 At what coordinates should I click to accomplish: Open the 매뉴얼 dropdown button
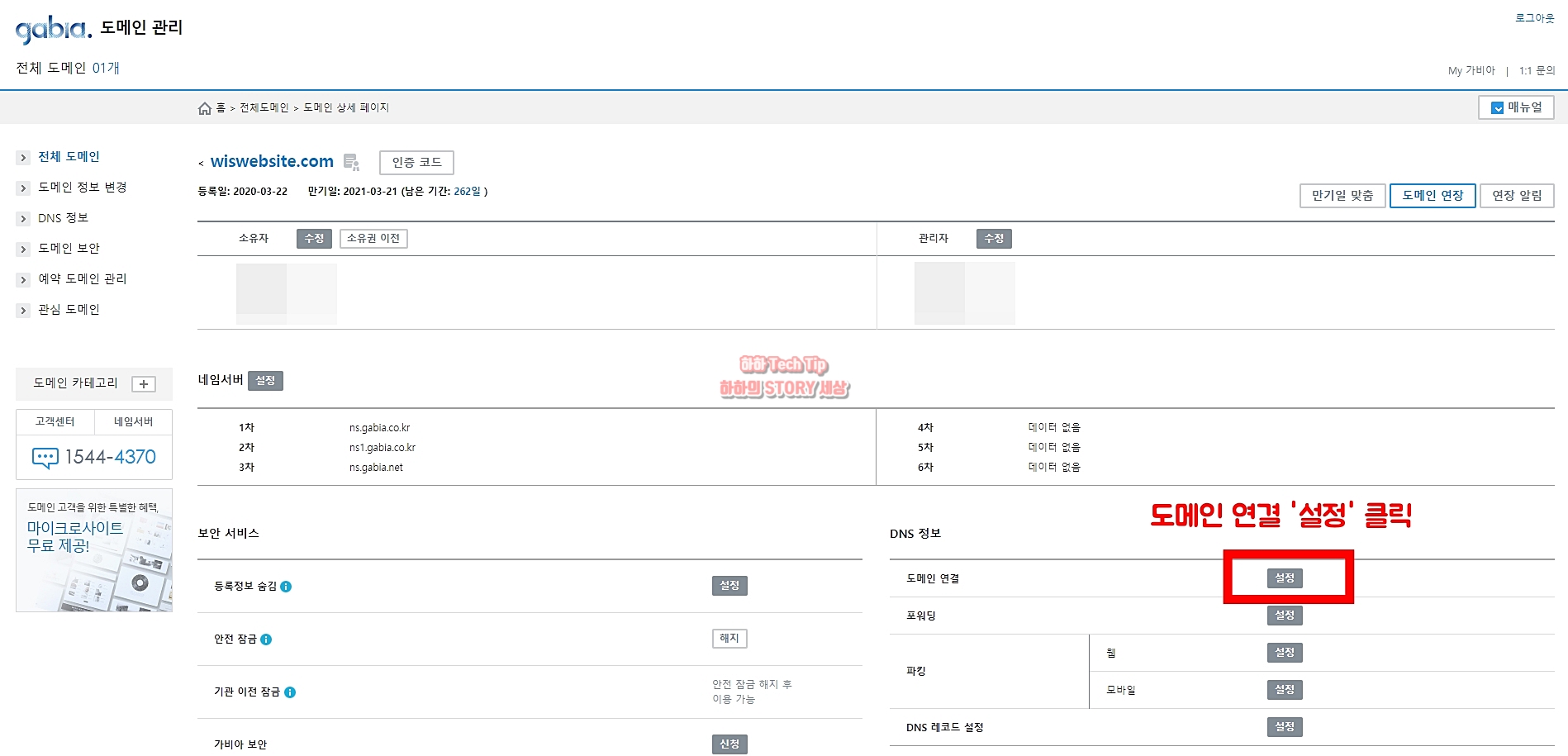point(1516,107)
